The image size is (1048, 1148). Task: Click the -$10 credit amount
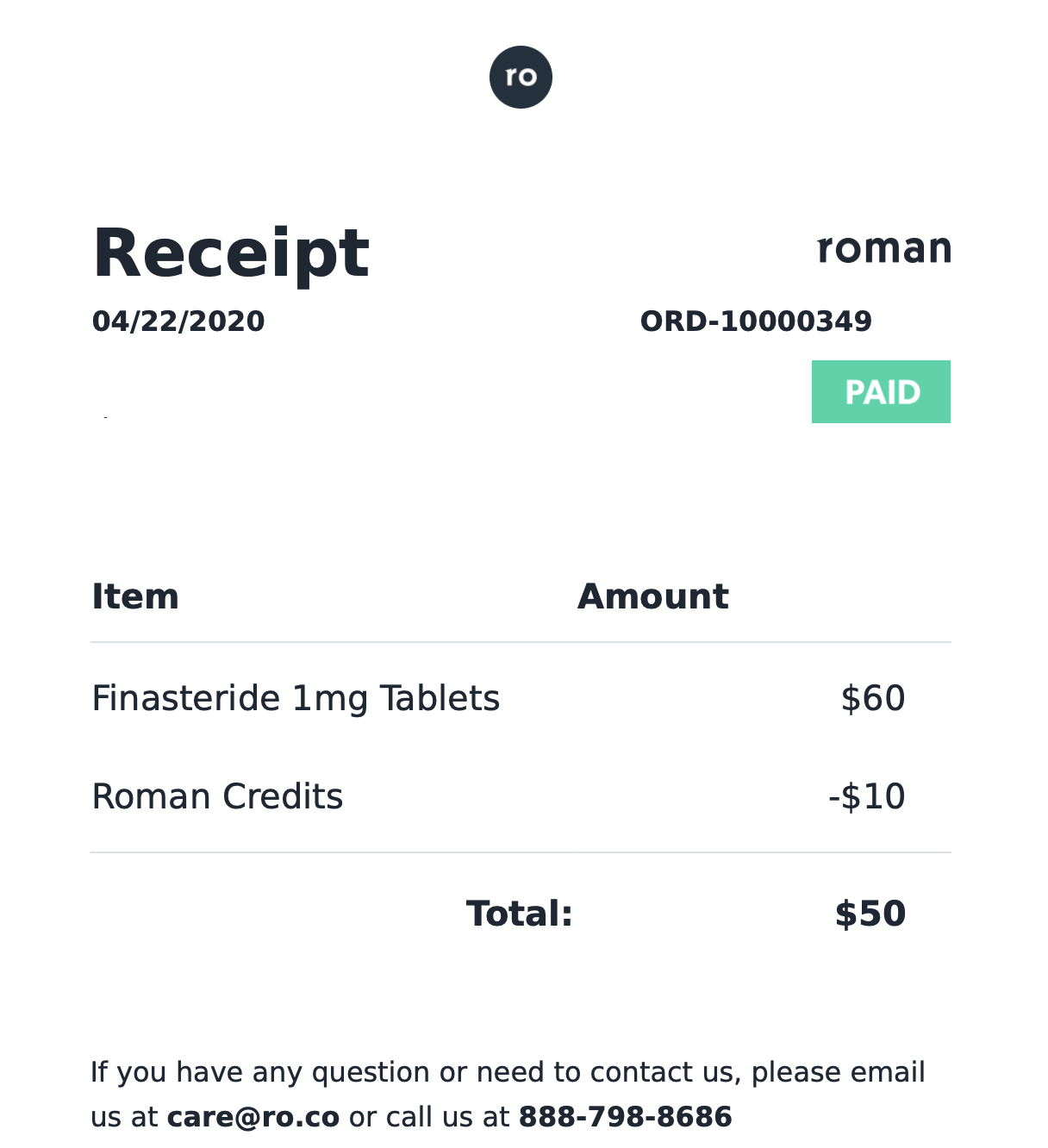point(866,796)
